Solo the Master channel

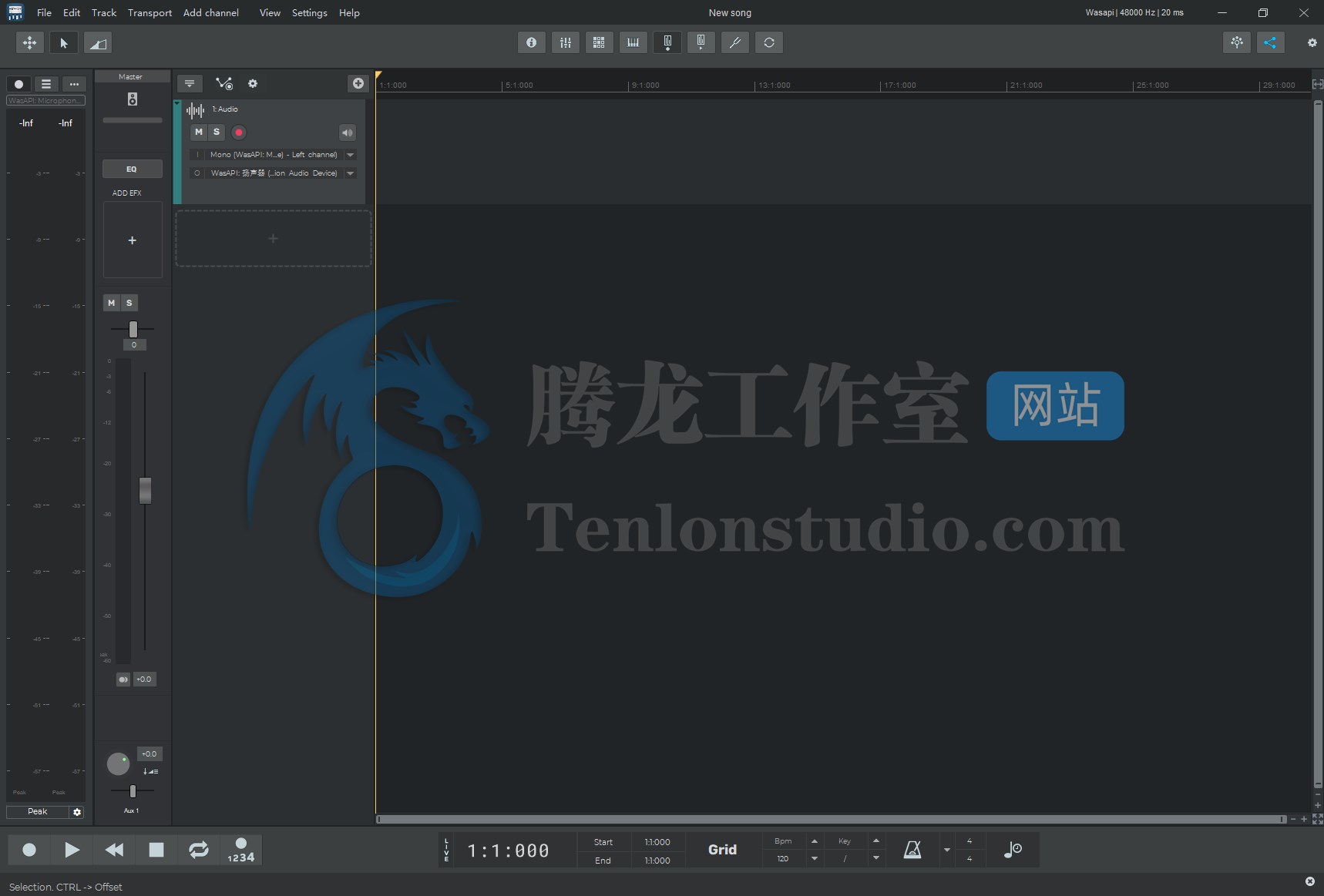click(x=129, y=303)
